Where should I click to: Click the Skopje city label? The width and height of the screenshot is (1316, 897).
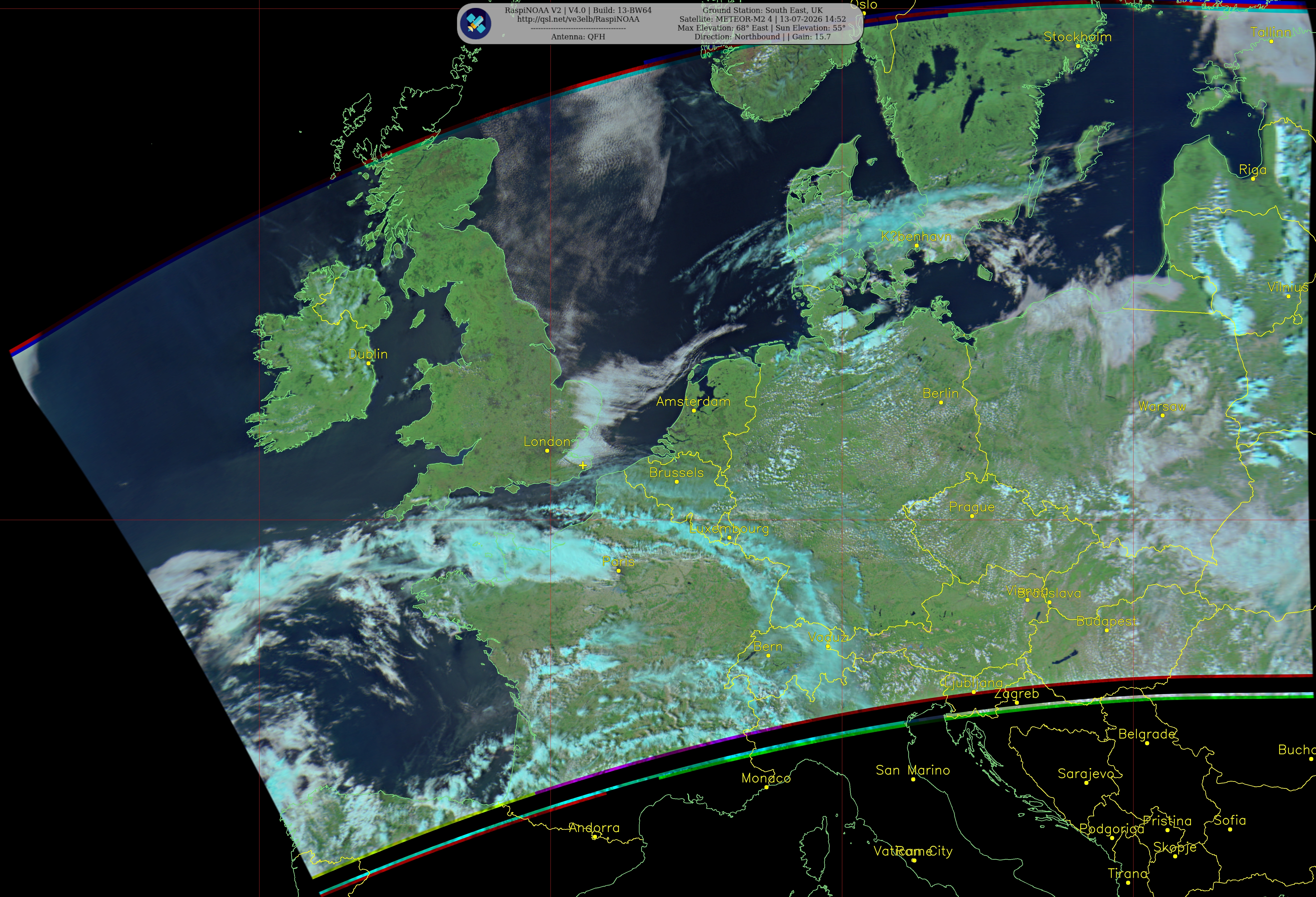tap(1175, 847)
